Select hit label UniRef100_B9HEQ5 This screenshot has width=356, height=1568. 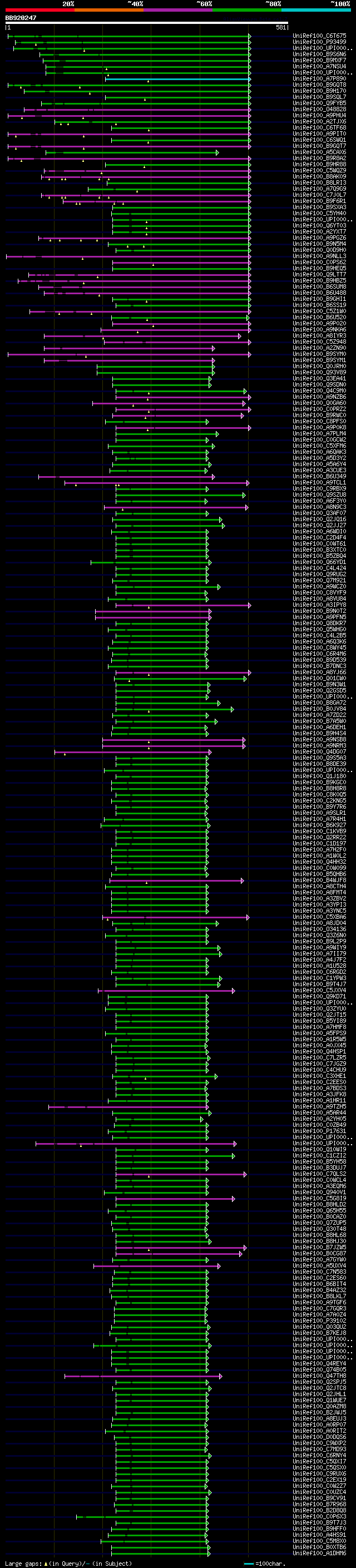[319, 269]
